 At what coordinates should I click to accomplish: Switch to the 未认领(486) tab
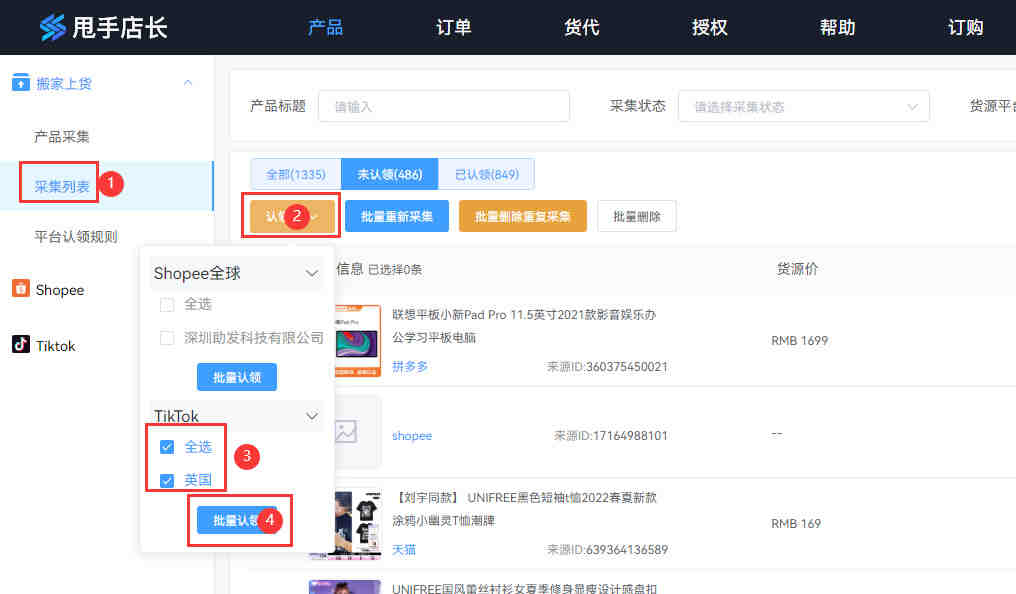pos(389,174)
